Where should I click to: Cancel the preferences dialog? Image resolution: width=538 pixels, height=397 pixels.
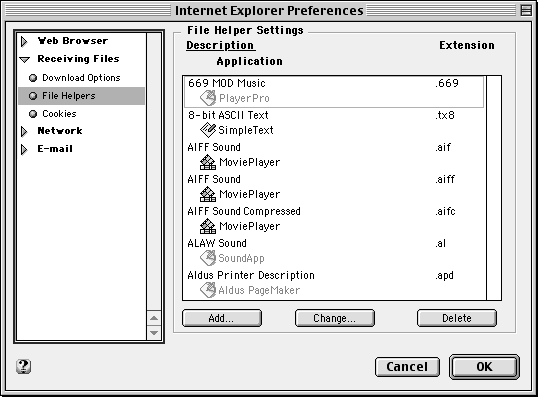407,367
